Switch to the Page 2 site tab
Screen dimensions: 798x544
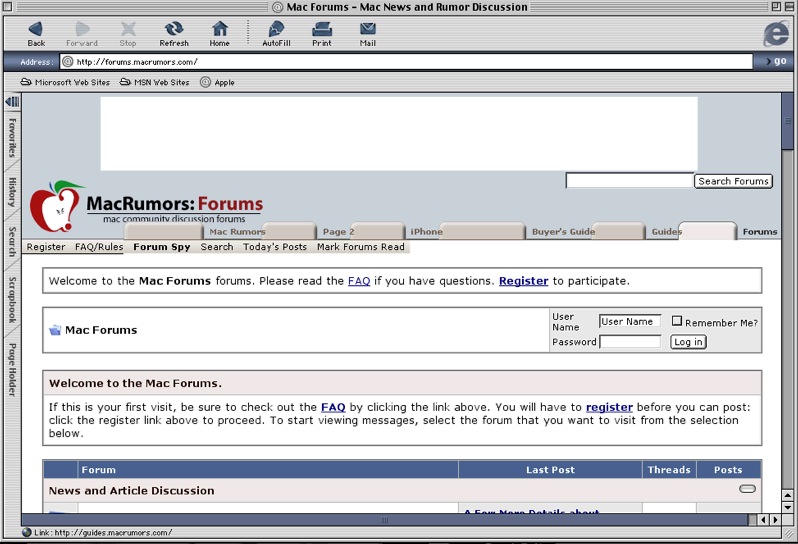coord(338,232)
